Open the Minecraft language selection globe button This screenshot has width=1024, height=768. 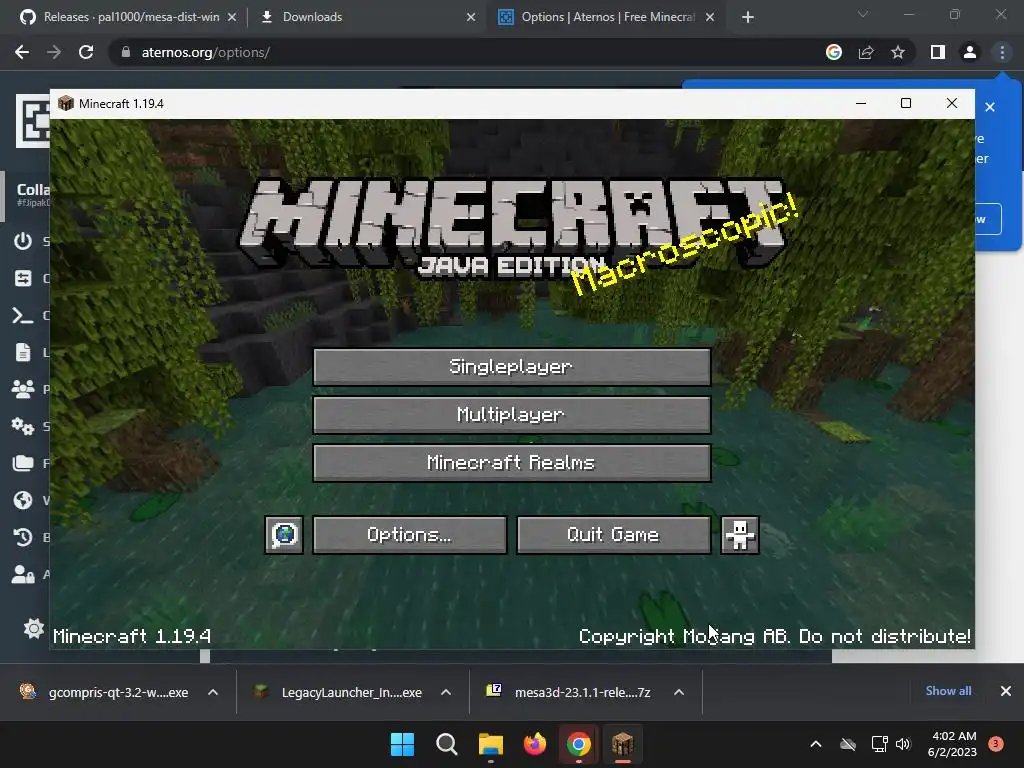[x=284, y=535]
